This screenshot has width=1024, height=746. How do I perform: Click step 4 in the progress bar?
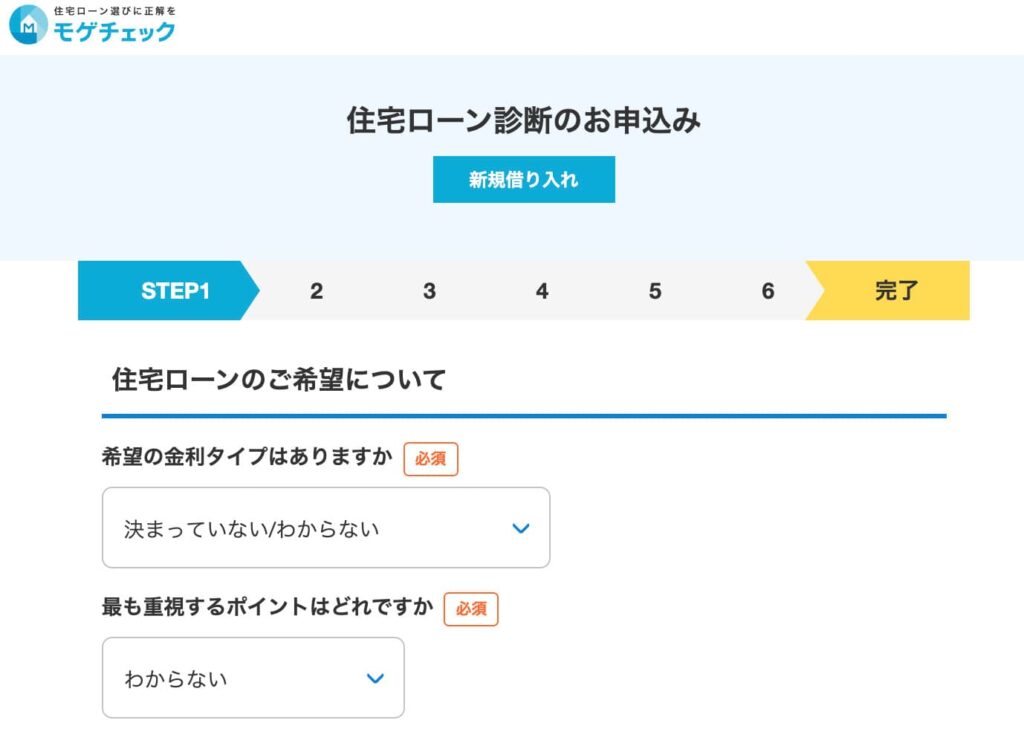[542, 291]
